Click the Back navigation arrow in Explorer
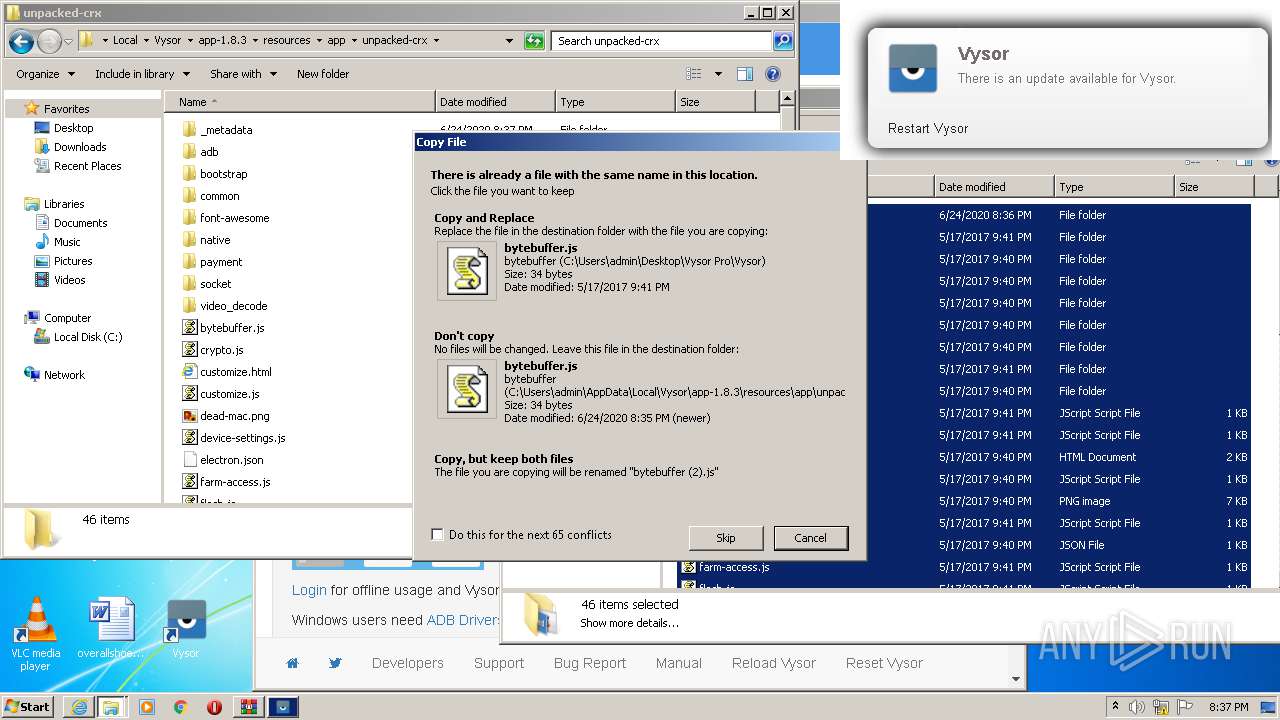Image resolution: width=1280 pixels, height=720 pixels. 21,41
